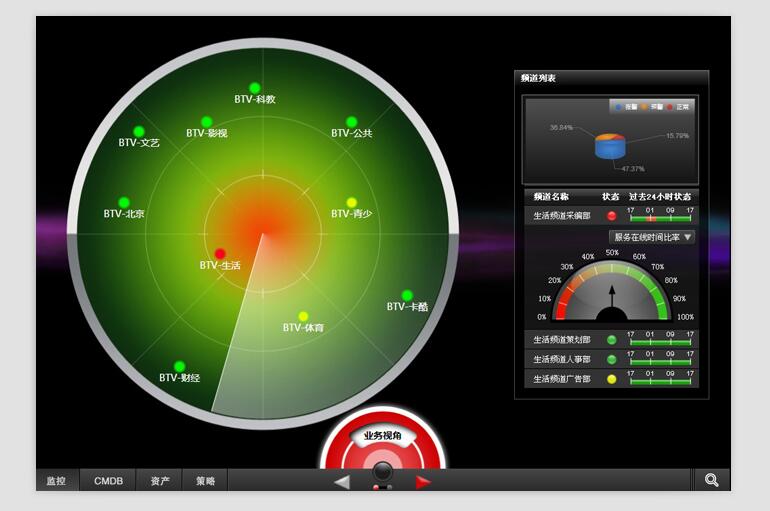Select the BTV-财经 green radar node
Screen dimensions: 770x511
click(x=180, y=366)
